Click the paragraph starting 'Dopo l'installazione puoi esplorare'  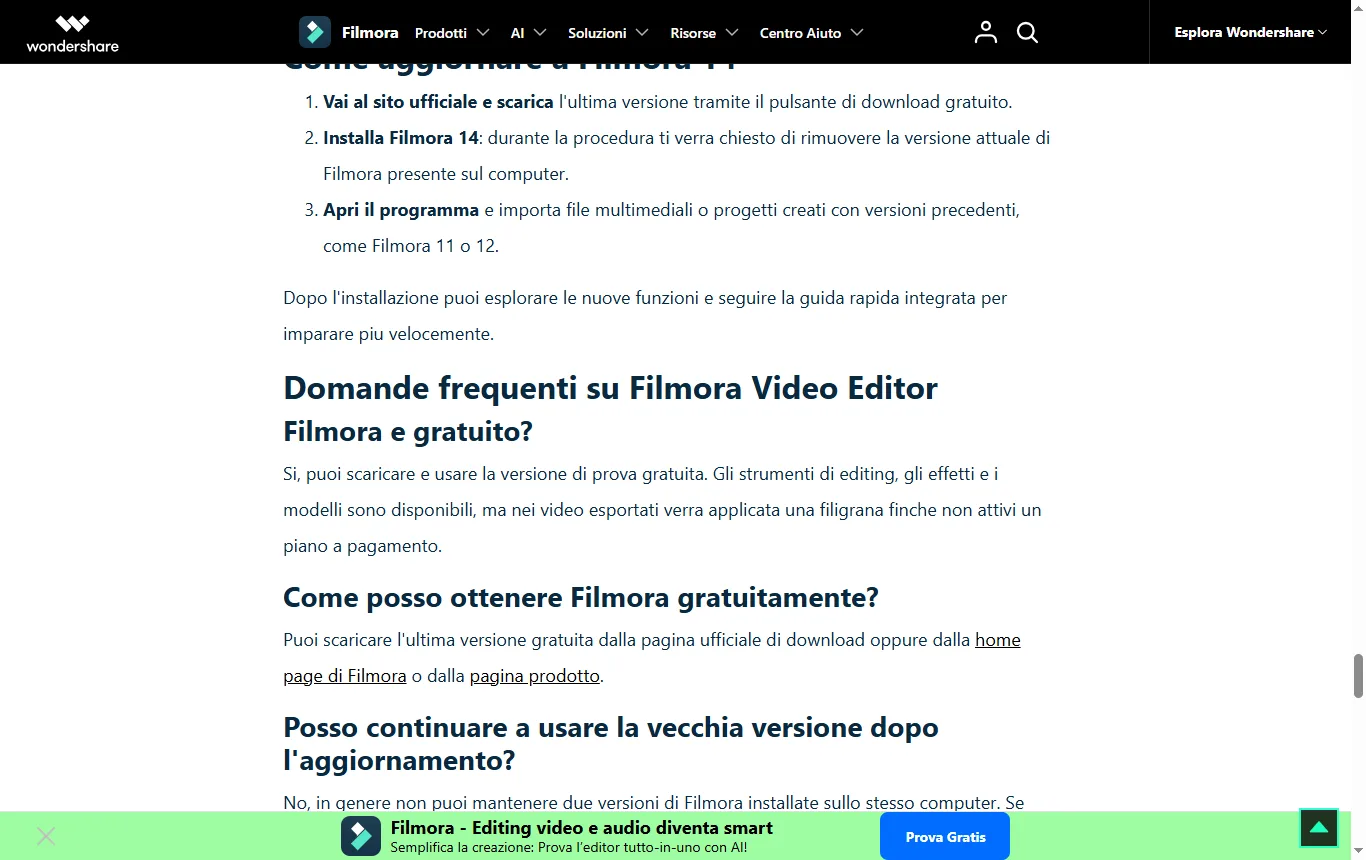tap(645, 316)
